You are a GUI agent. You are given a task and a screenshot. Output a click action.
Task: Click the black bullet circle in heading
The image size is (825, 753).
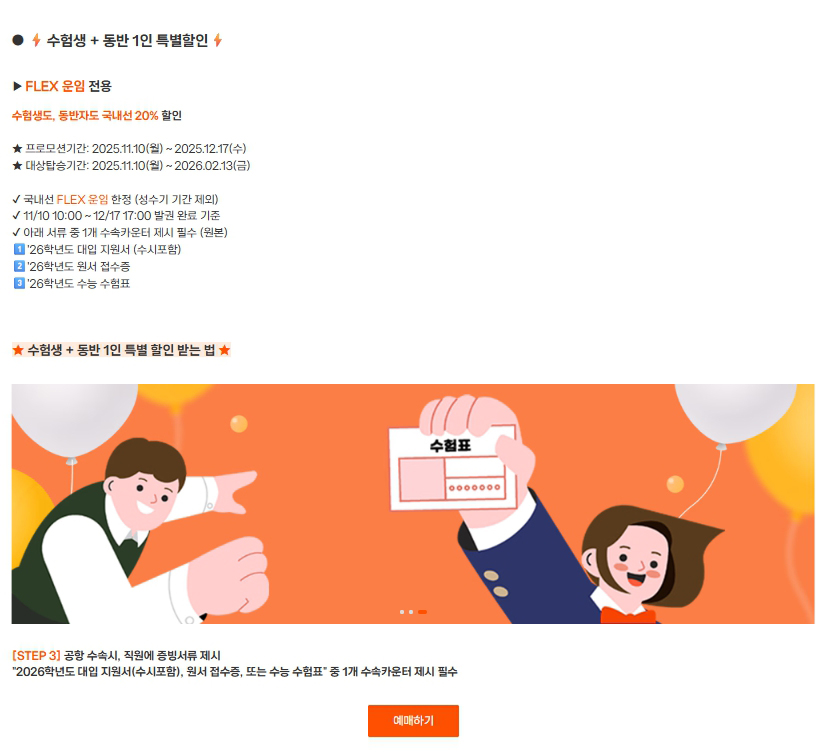[x=18, y=40]
